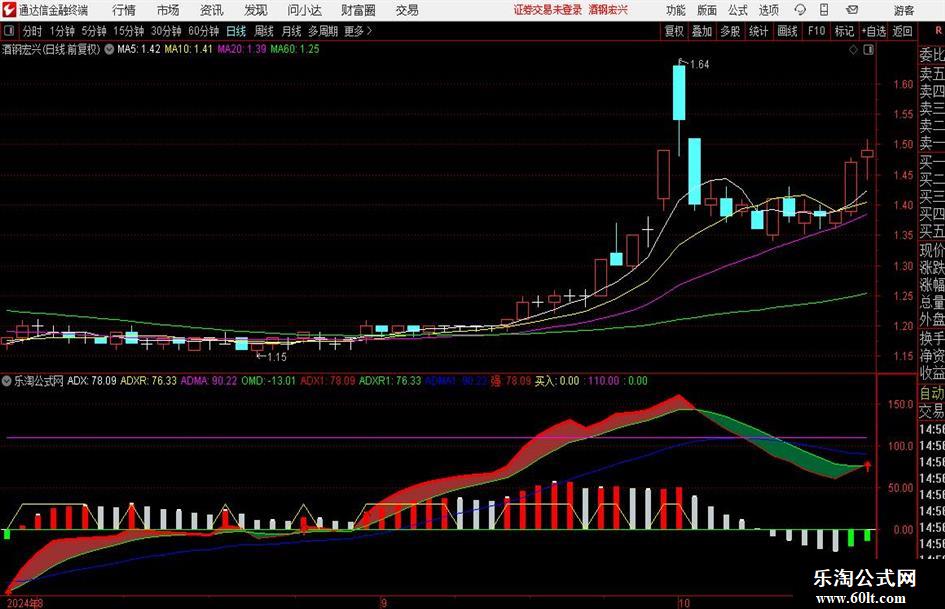Viewport: 945px width, 609px height.
Task: Click the 证券交易未登录 login link
Action: tap(548, 10)
